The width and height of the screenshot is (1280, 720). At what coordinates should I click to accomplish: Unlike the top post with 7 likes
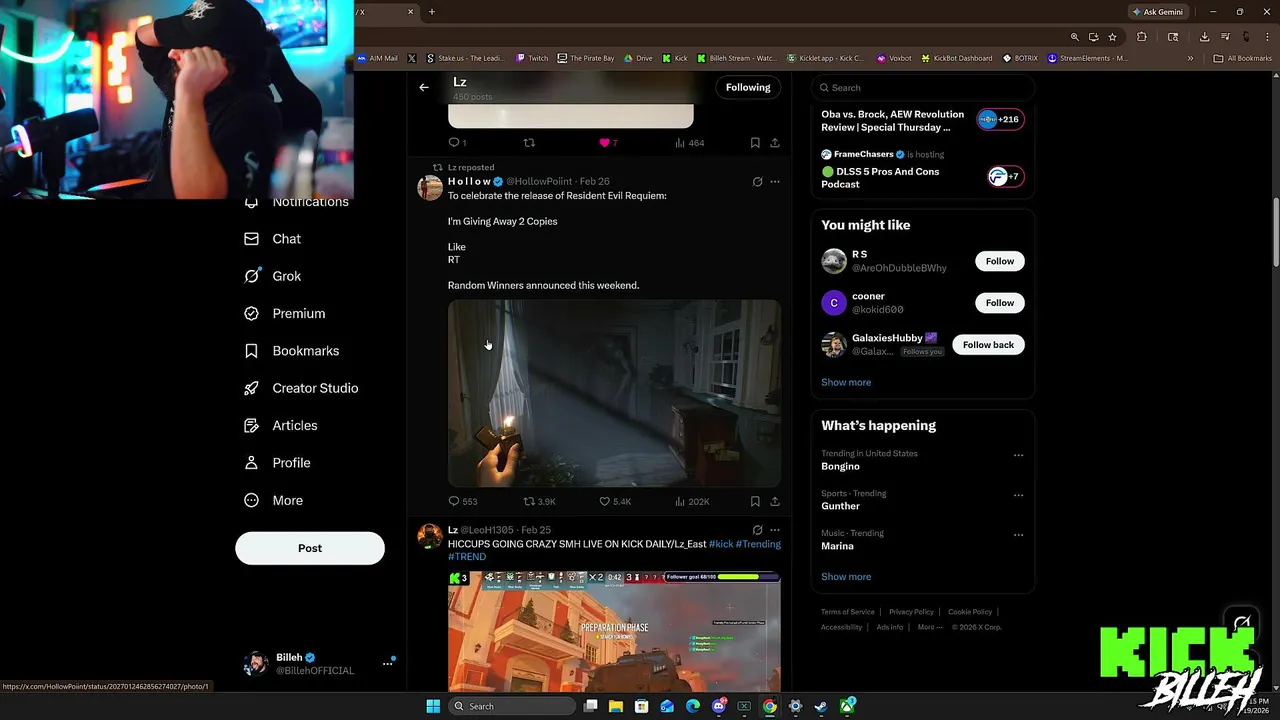tap(608, 143)
